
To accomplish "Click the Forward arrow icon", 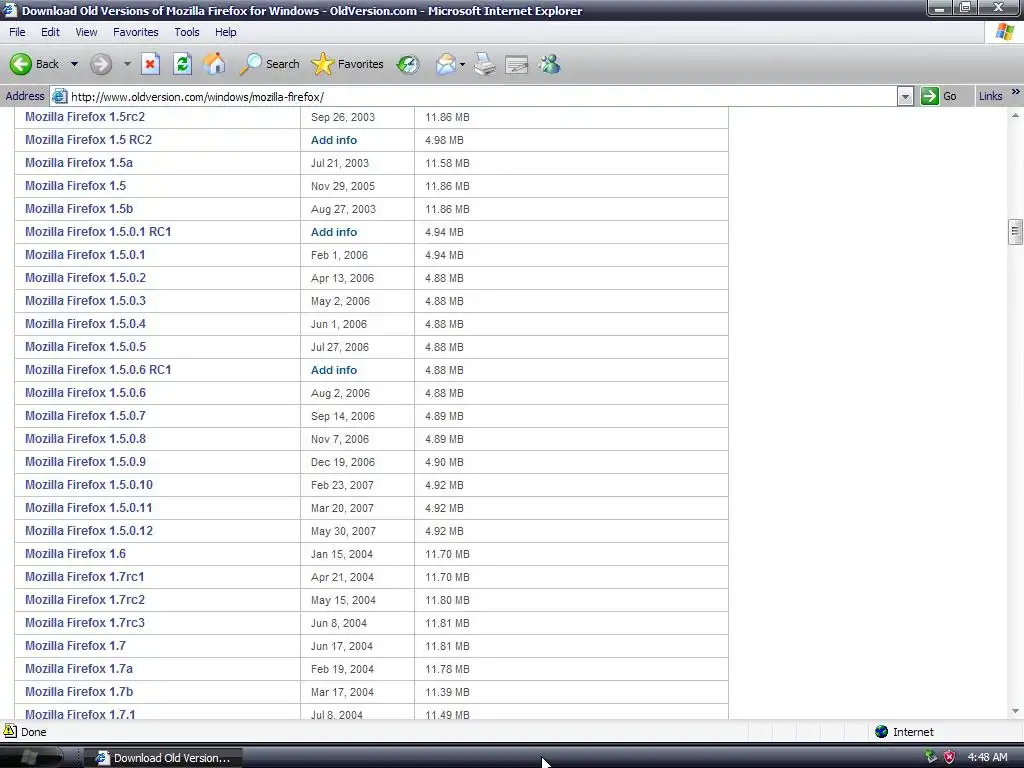I will tap(101, 64).
